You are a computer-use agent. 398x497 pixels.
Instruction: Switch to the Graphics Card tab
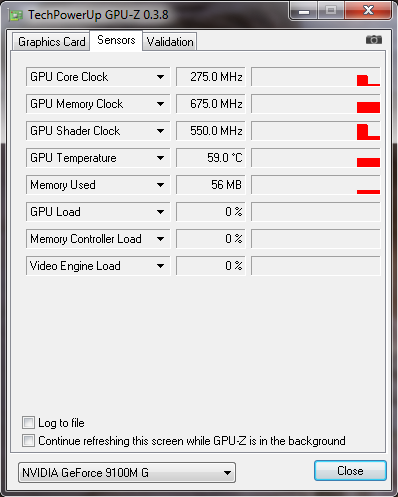[51, 42]
